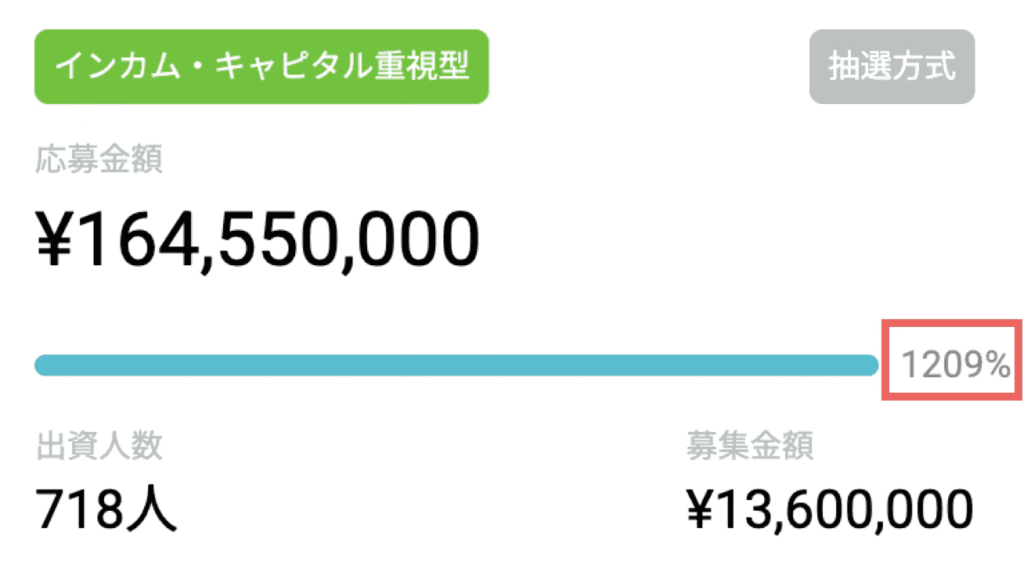The image size is (1024, 568).
Task: Click the 応募金額 label
Action: (x=99, y=159)
